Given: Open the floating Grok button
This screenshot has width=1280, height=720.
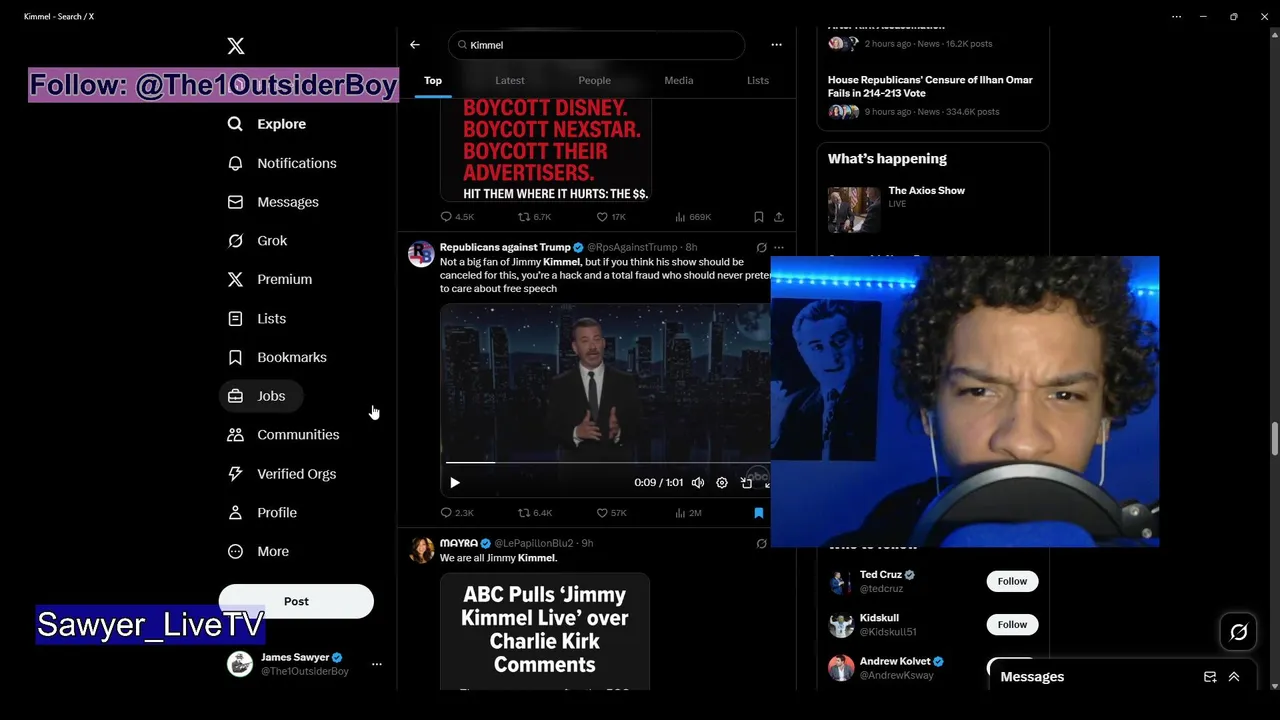Looking at the screenshot, I should click(x=1239, y=632).
